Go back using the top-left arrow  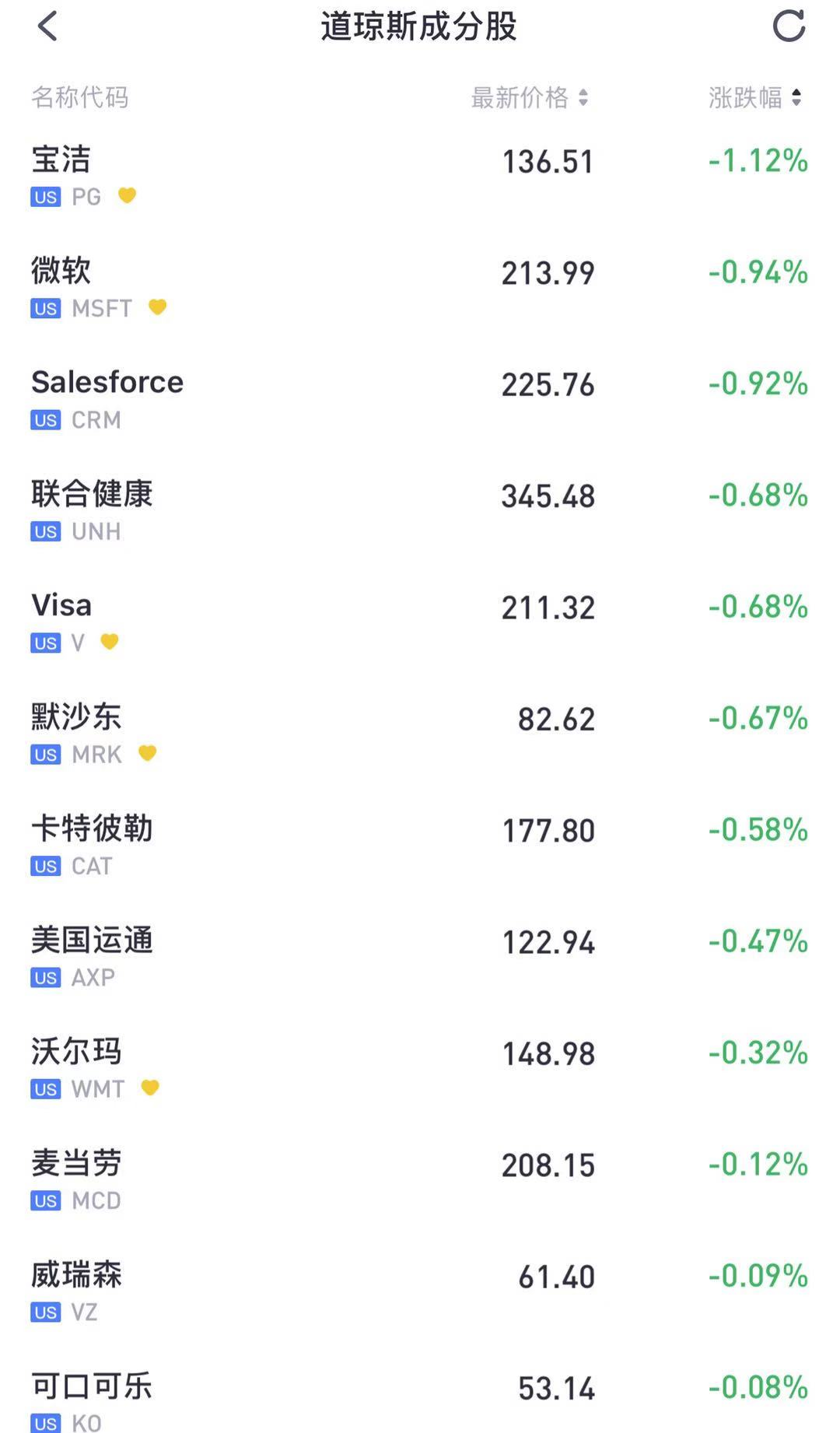47,26
